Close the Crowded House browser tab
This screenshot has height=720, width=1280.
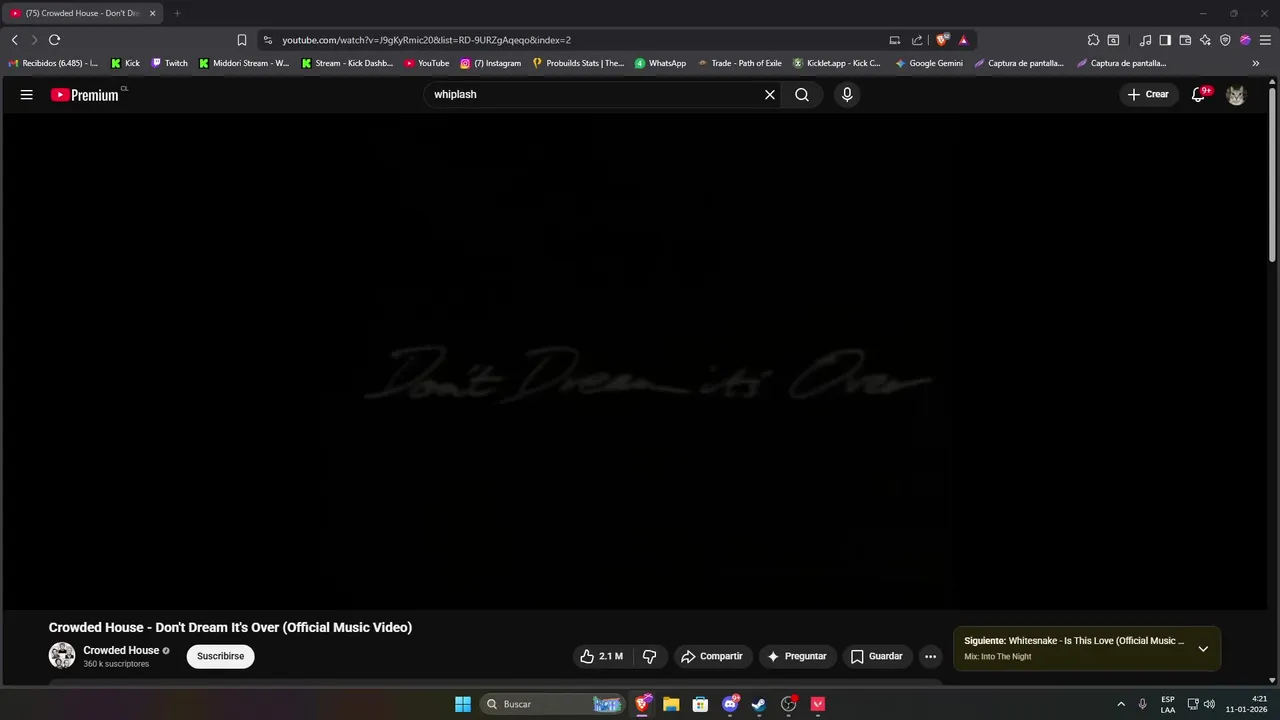pyautogui.click(x=152, y=13)
